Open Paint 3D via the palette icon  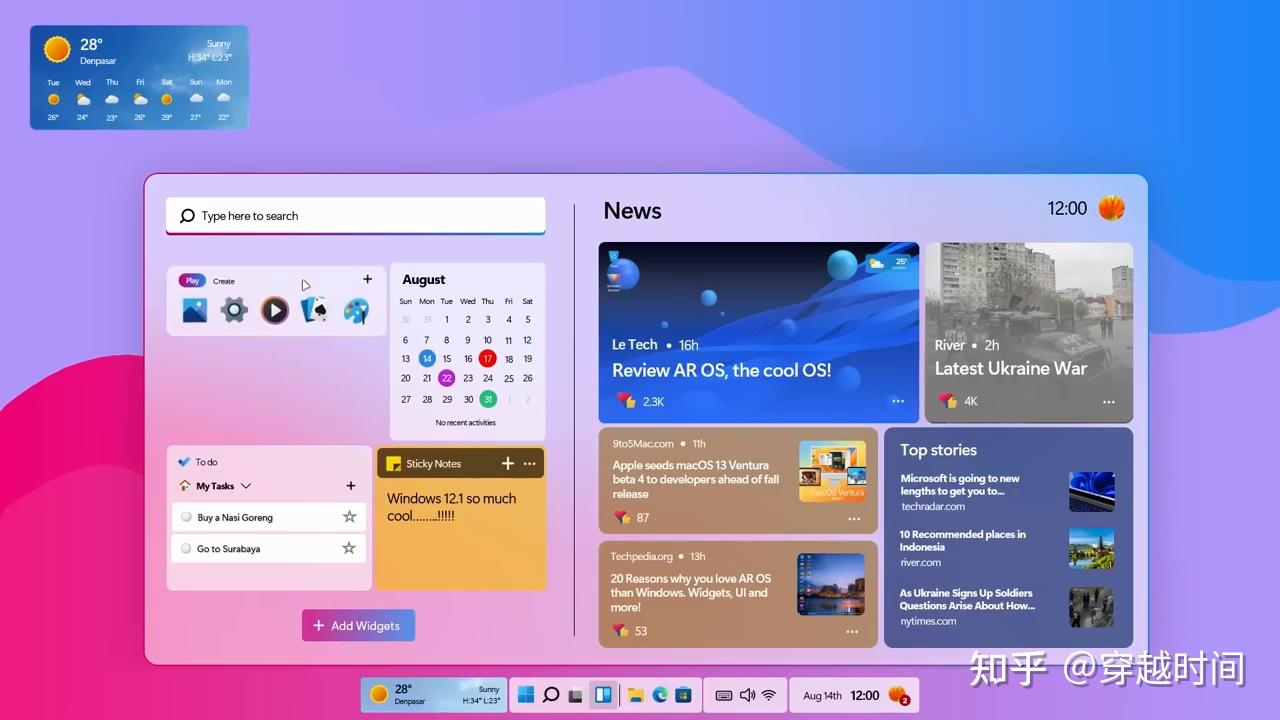(x=356, y=310)
